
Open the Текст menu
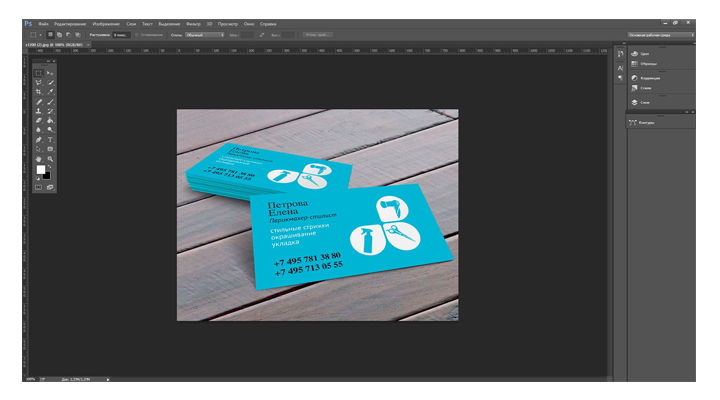coord(147,24)
